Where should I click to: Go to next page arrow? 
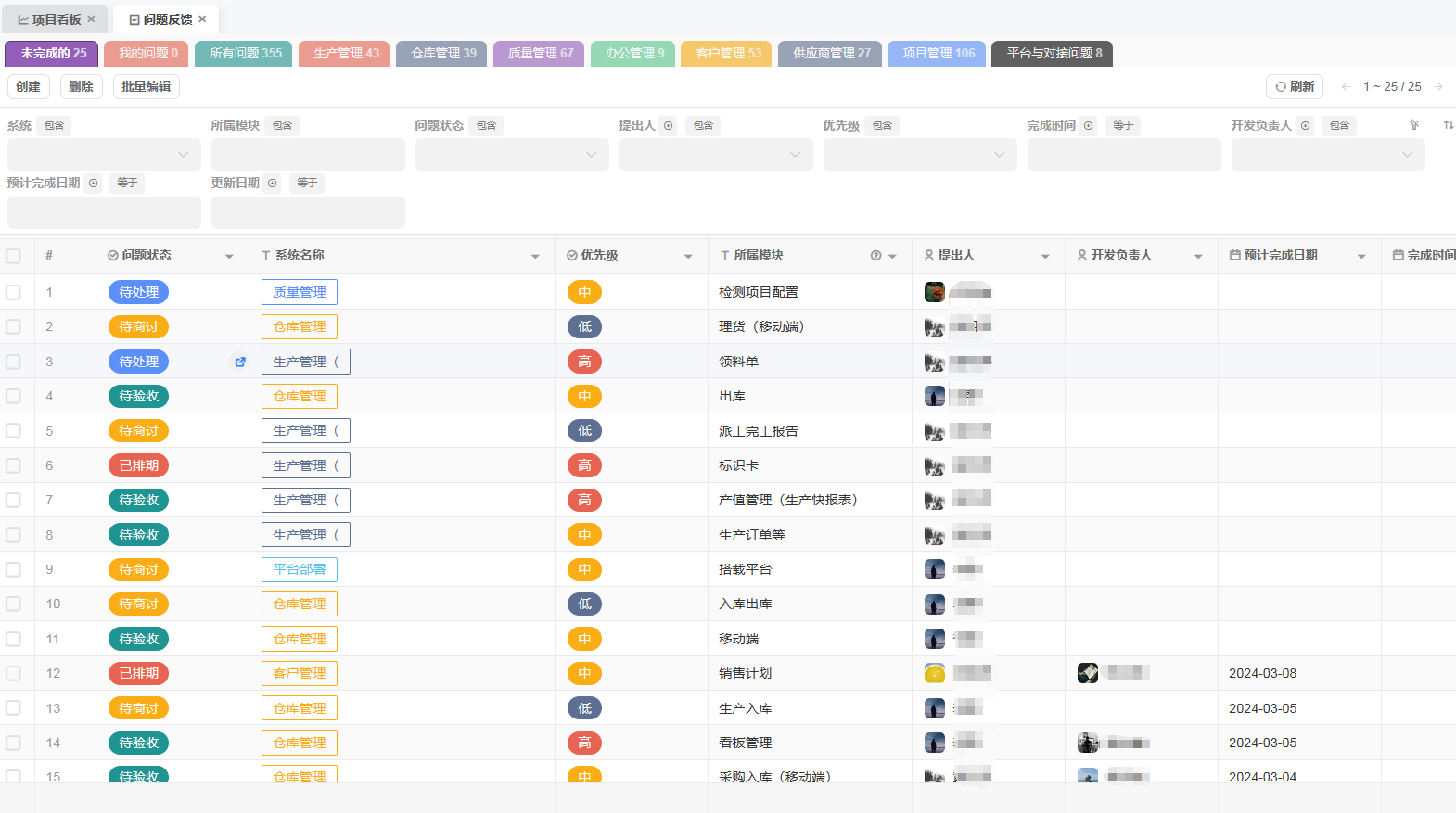tap(1438, 87)
